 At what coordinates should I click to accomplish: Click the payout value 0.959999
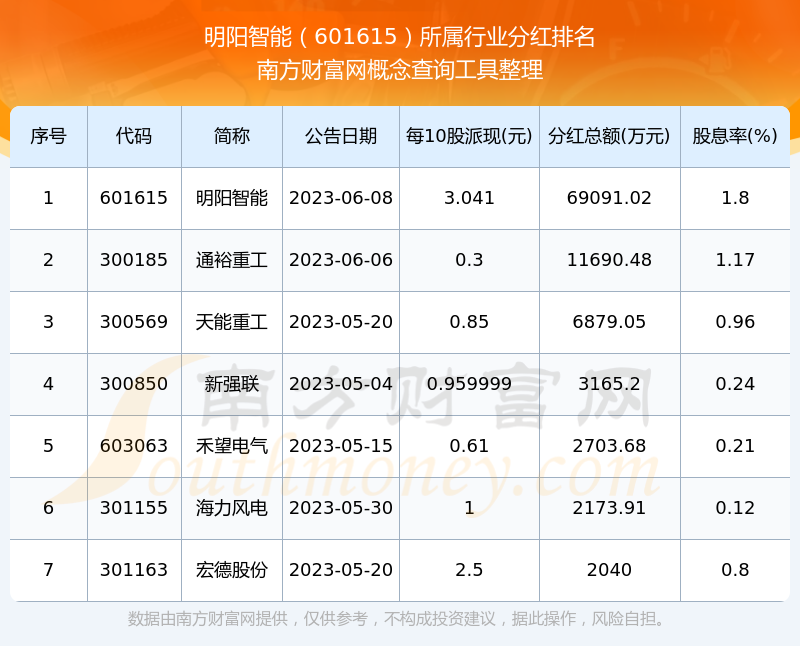[469, 384]
